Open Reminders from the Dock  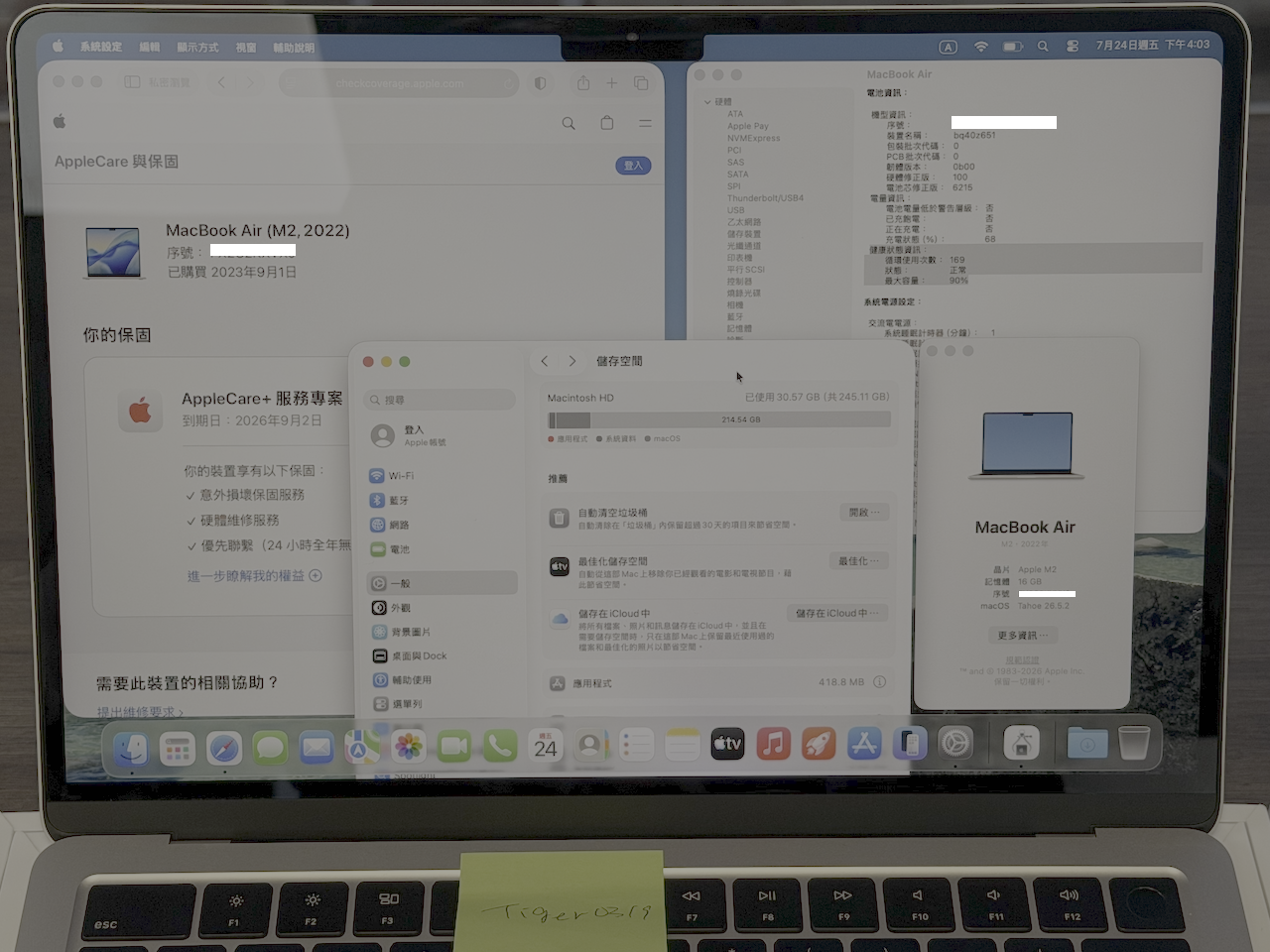tap(636, 746)
